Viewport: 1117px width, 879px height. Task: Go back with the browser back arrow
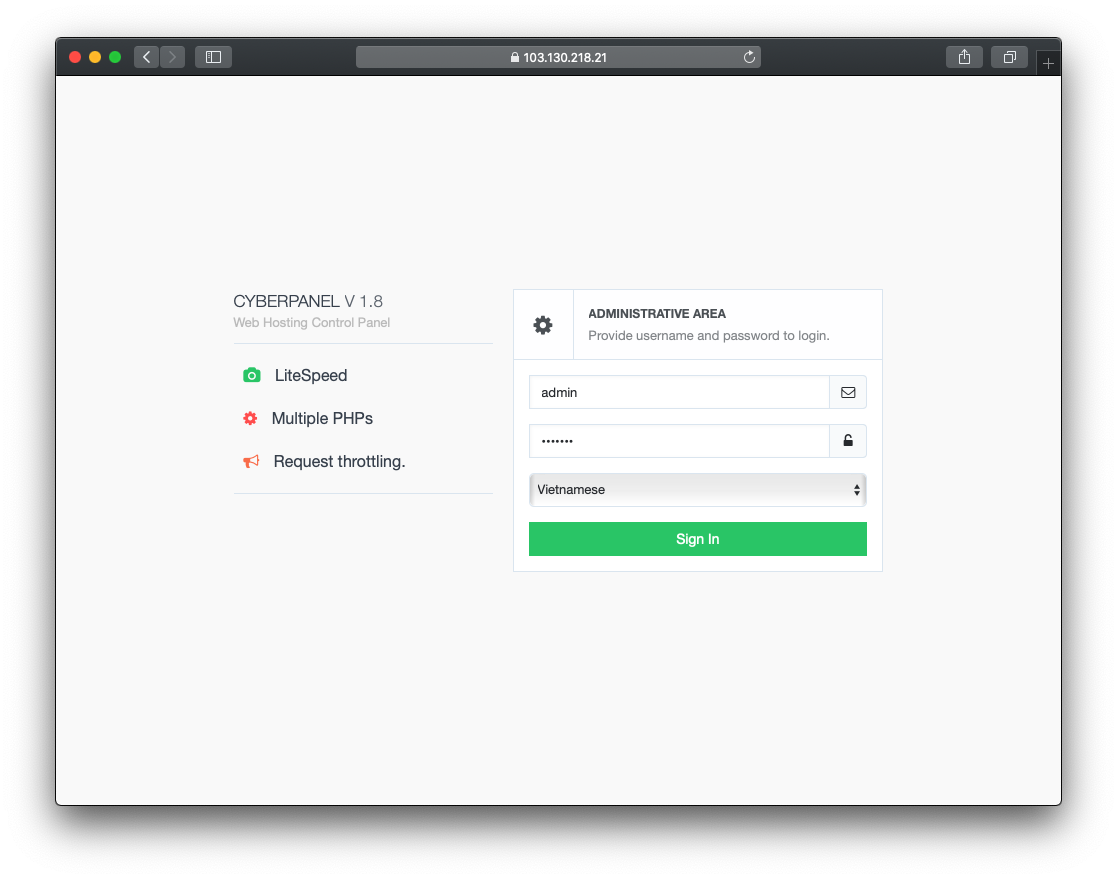(147, 57)
